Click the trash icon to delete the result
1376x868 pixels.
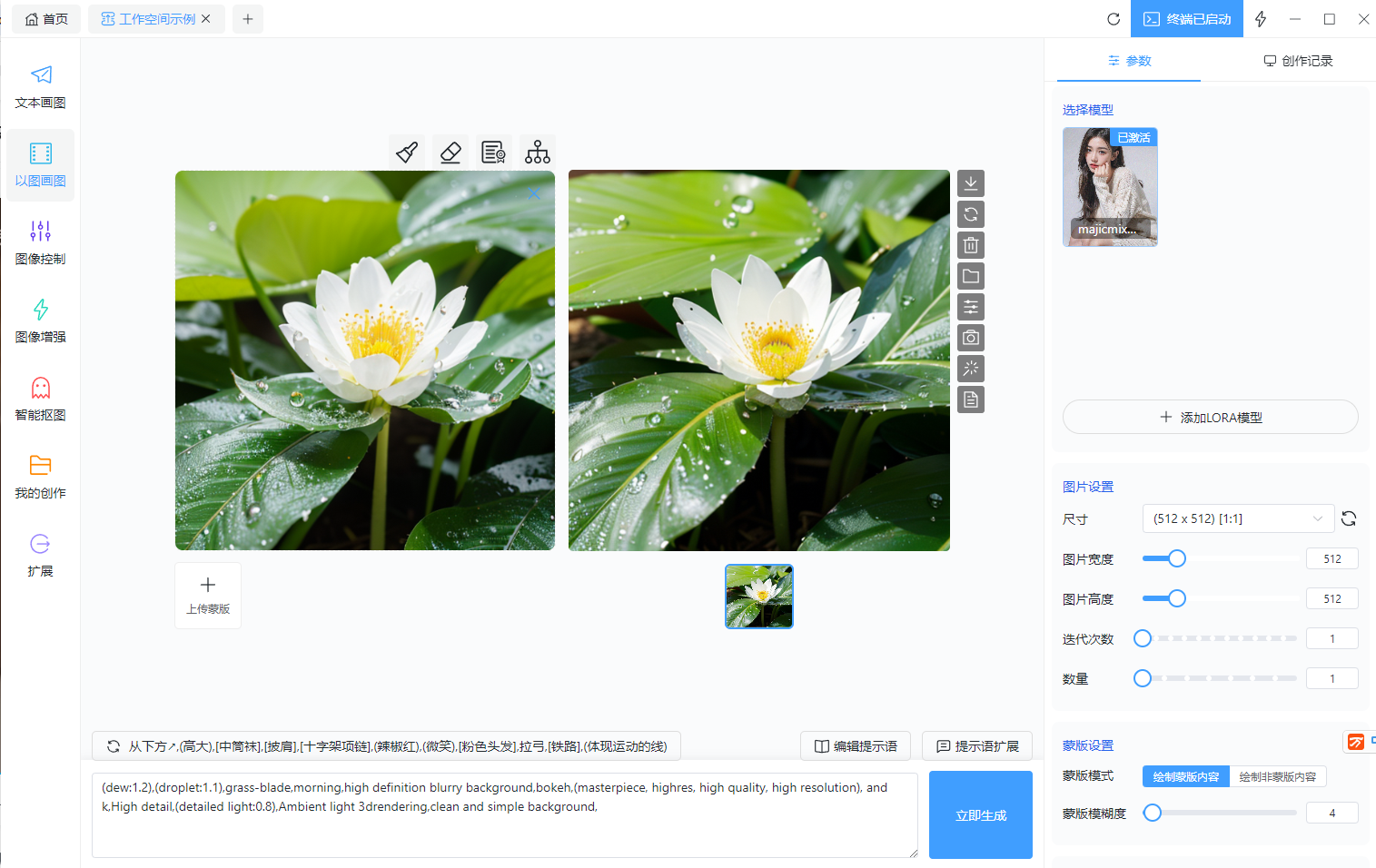click(x=971, y=245)
